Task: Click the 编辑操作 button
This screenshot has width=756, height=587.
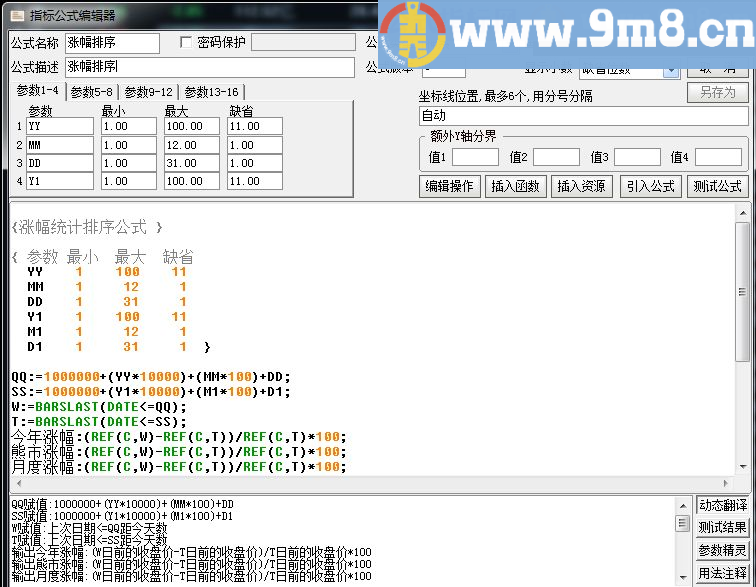Action: (x=449, y=186)
